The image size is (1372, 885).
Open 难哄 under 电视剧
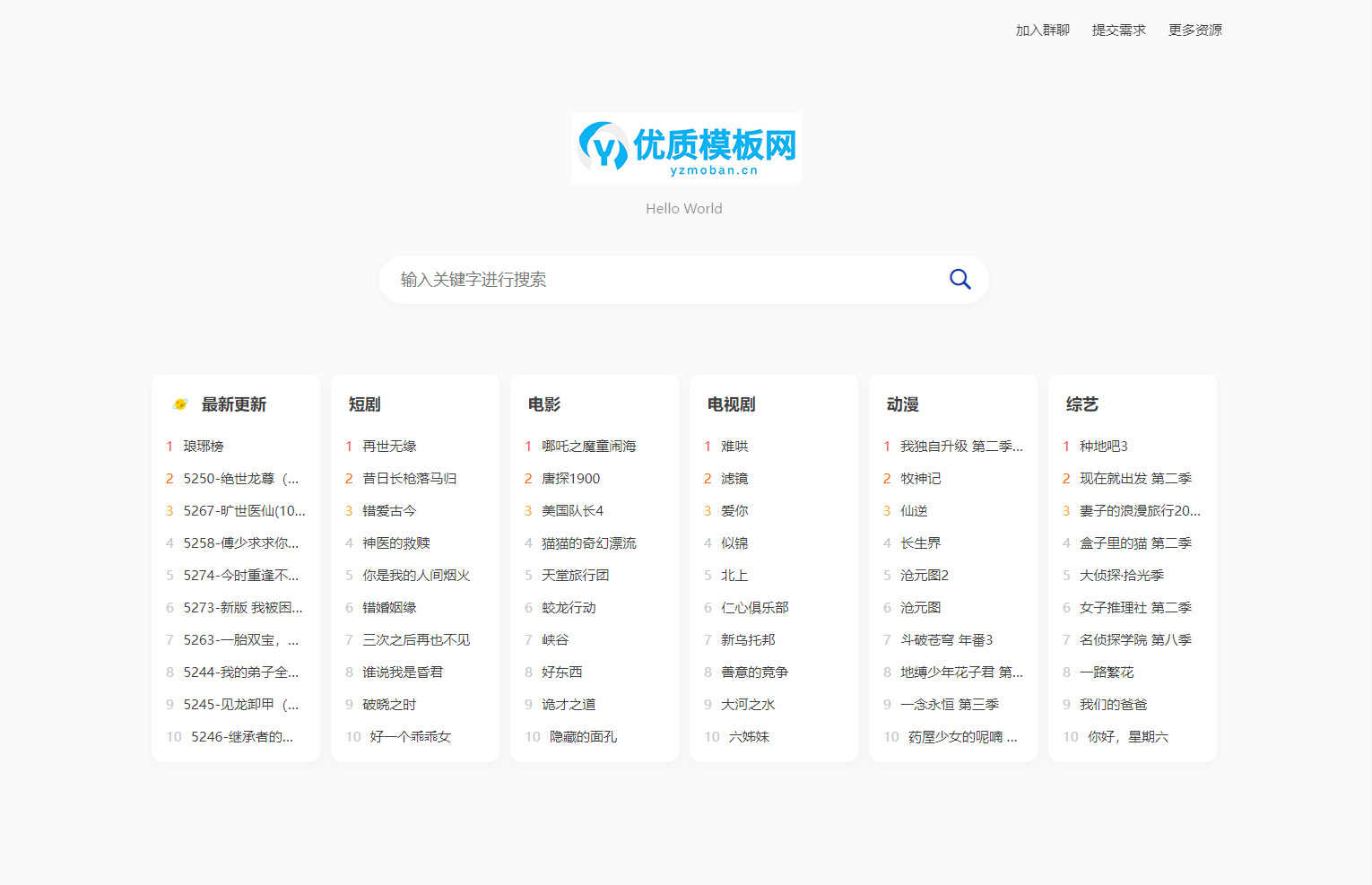(734, 446)
